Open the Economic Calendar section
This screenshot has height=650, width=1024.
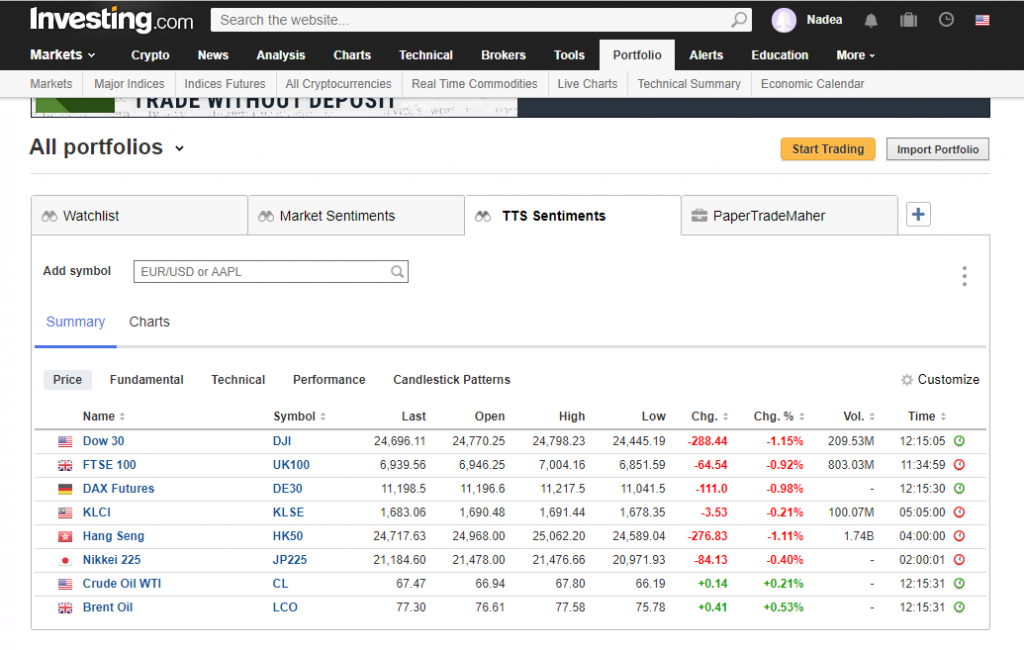pyautogui.click(x=812, y=84)
